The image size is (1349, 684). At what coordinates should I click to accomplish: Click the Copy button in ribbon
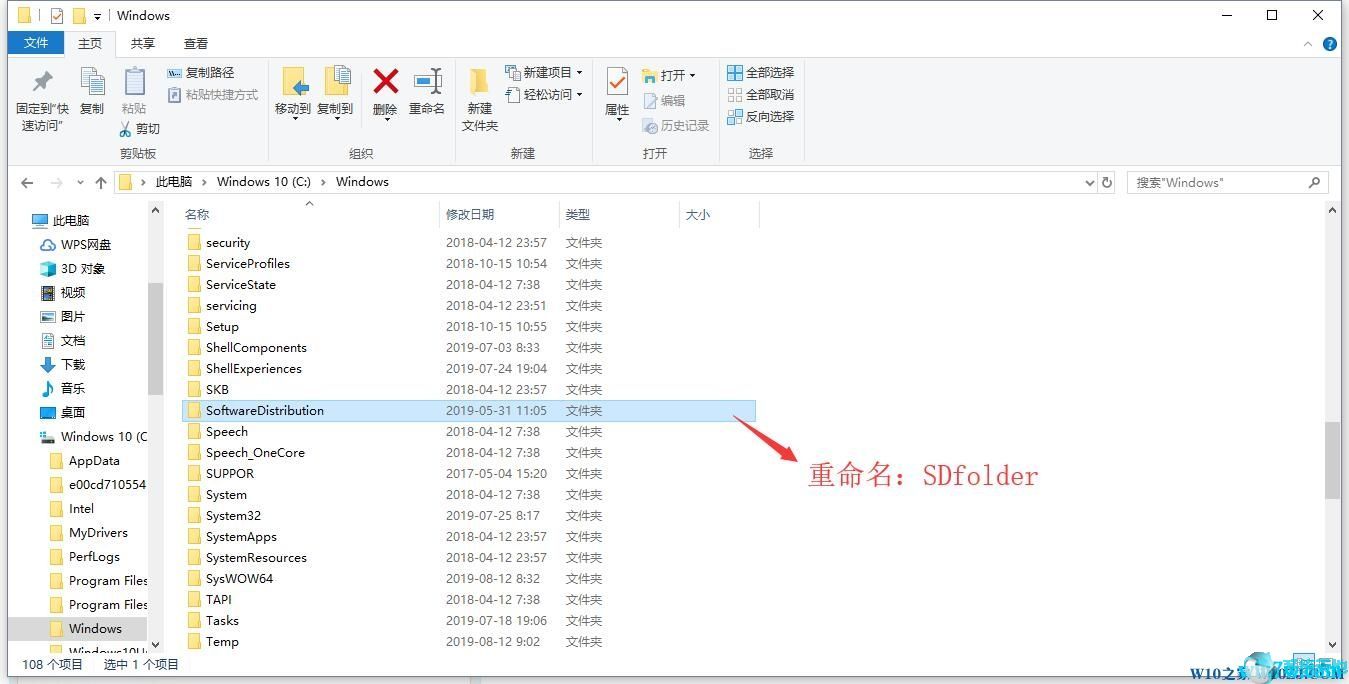92,92
